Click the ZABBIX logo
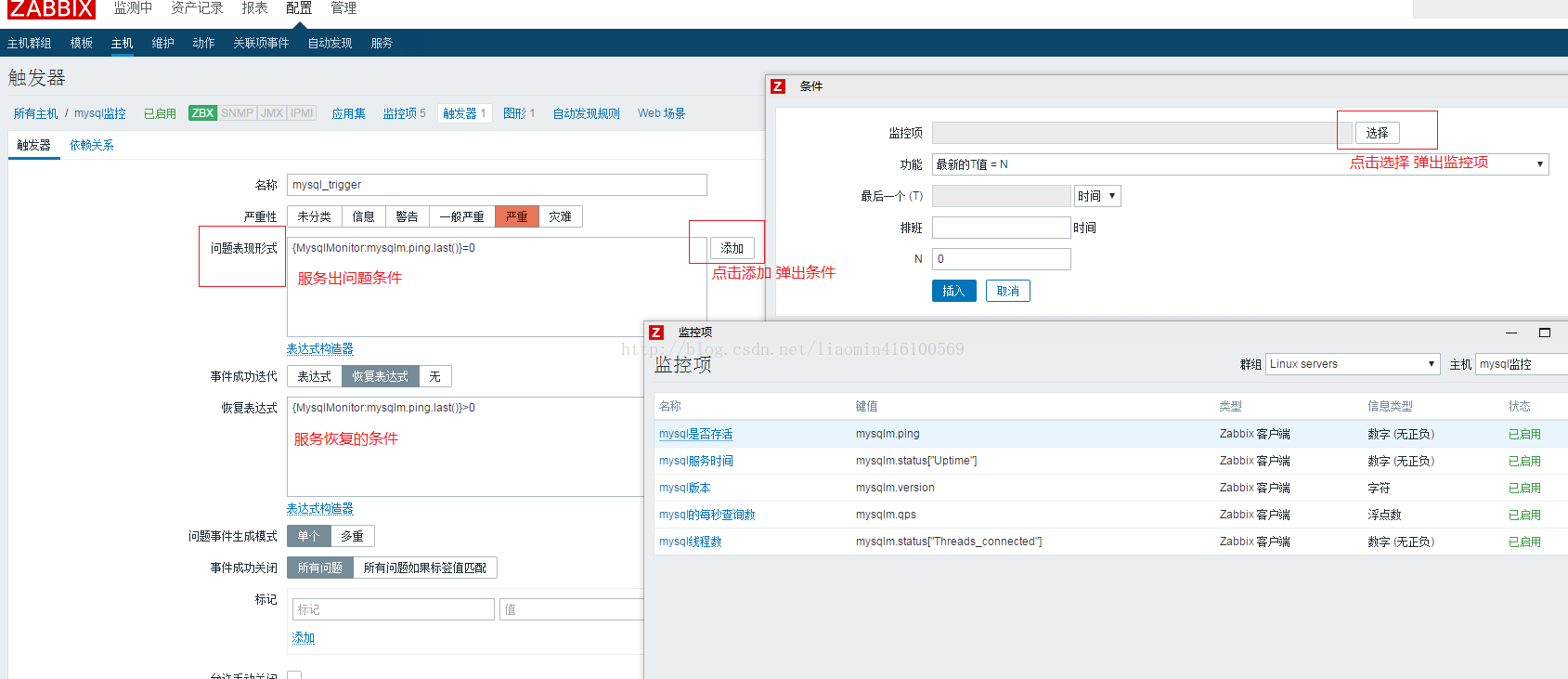 pos(51,9)
